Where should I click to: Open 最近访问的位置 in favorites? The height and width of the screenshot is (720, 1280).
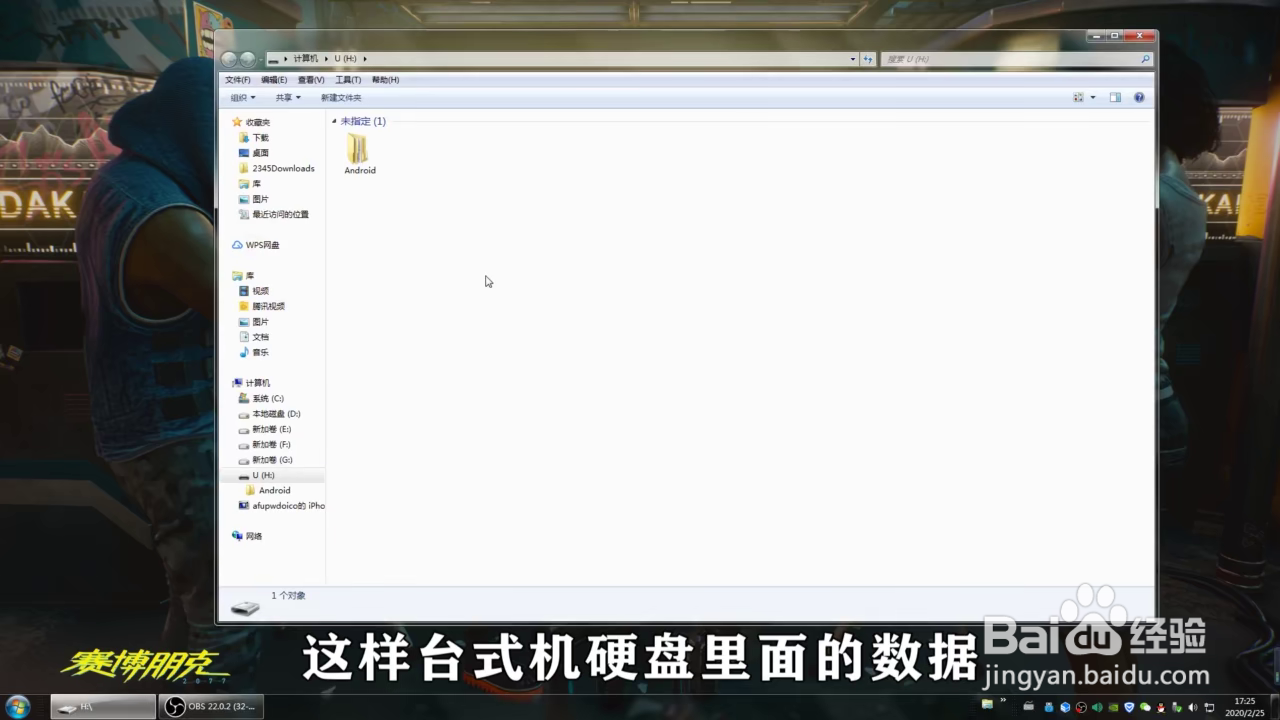tap(274, 214)
